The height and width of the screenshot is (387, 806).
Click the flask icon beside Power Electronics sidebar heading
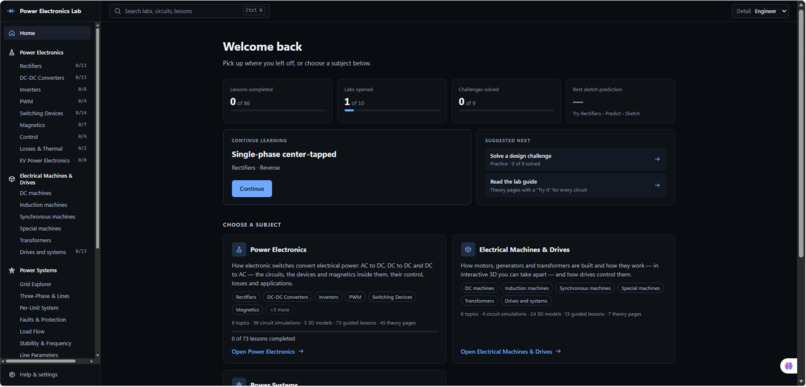point(12,52)
